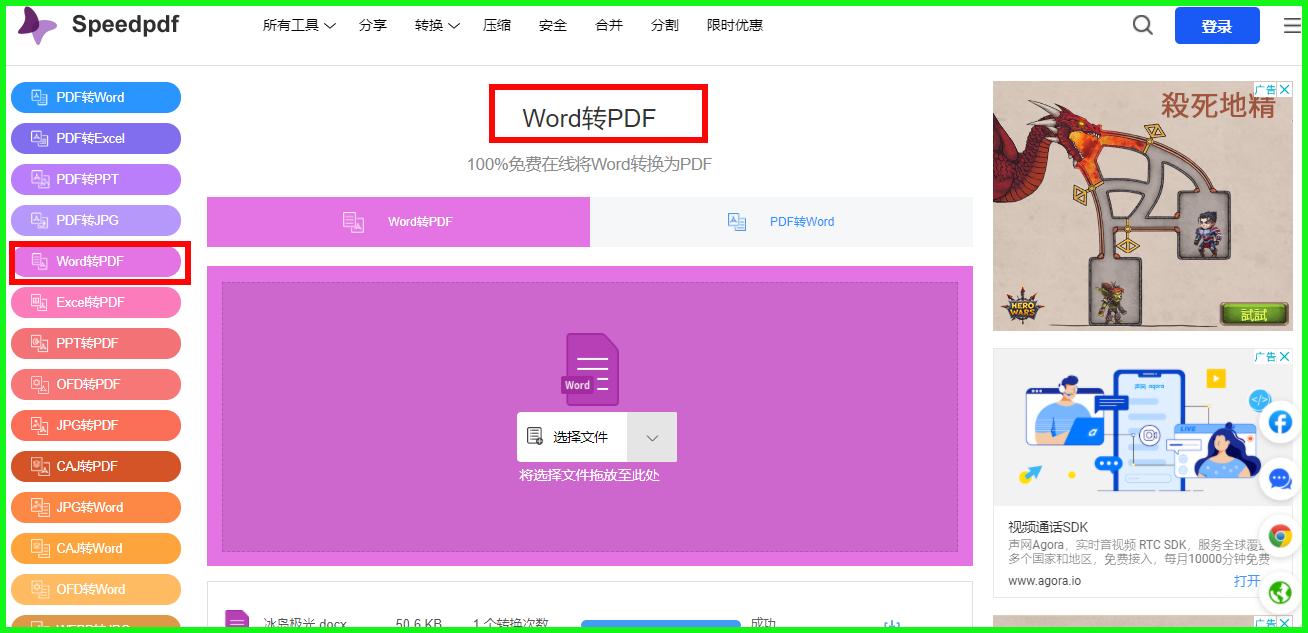Click the floating chat message icon
Image resolution: width=1308 pixels, height=633 pixels.
(x=1280, y=479)
